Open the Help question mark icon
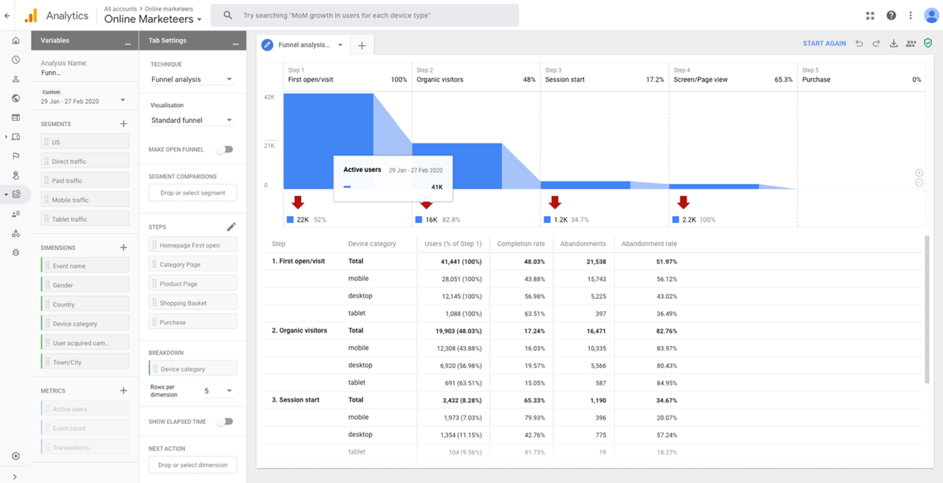The width and height of the screenshot is (943, 483). pos(890,15)
